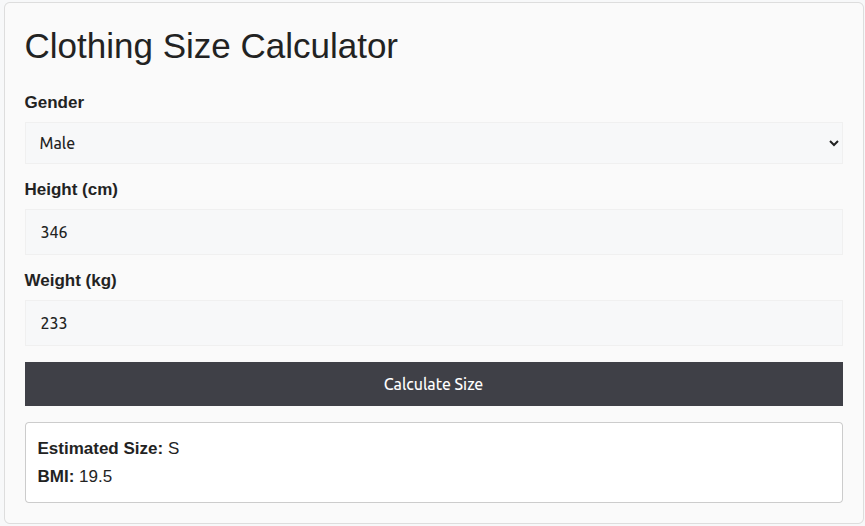Place cursor on the 233 weight value
This screenshot has width=865, height=526.
(x=54, y=323)
